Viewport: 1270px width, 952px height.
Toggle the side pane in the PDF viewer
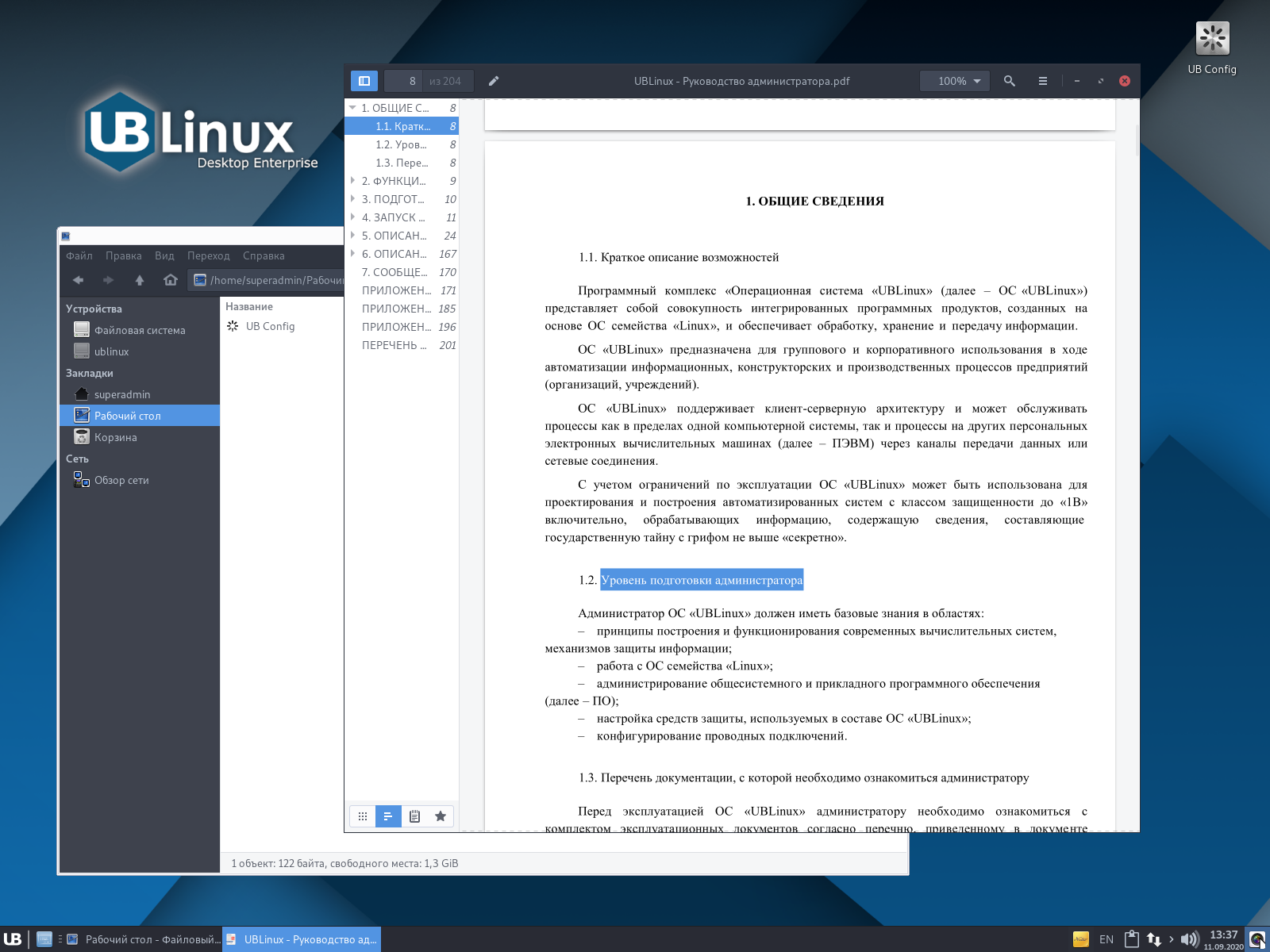tap(364, 81)
